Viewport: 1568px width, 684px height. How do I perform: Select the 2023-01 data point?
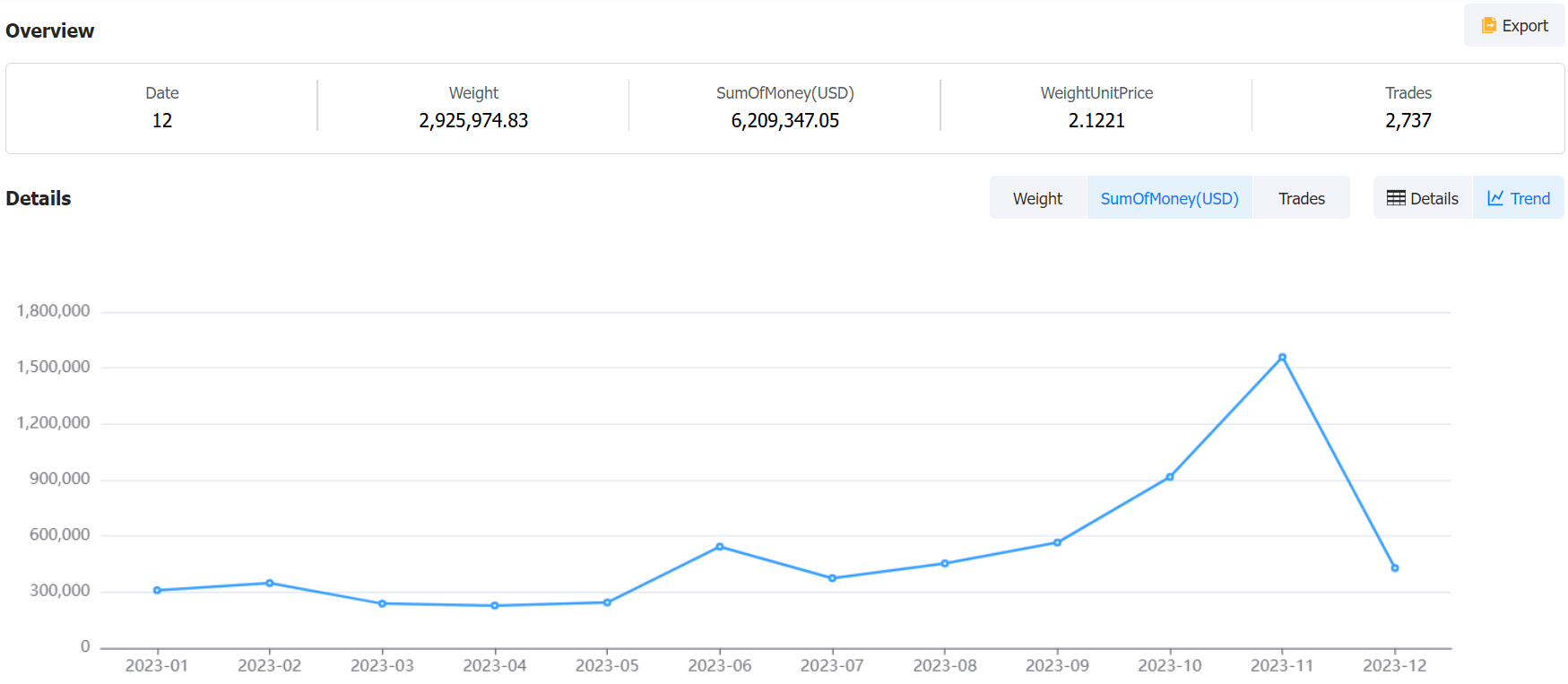pos(157,590)
